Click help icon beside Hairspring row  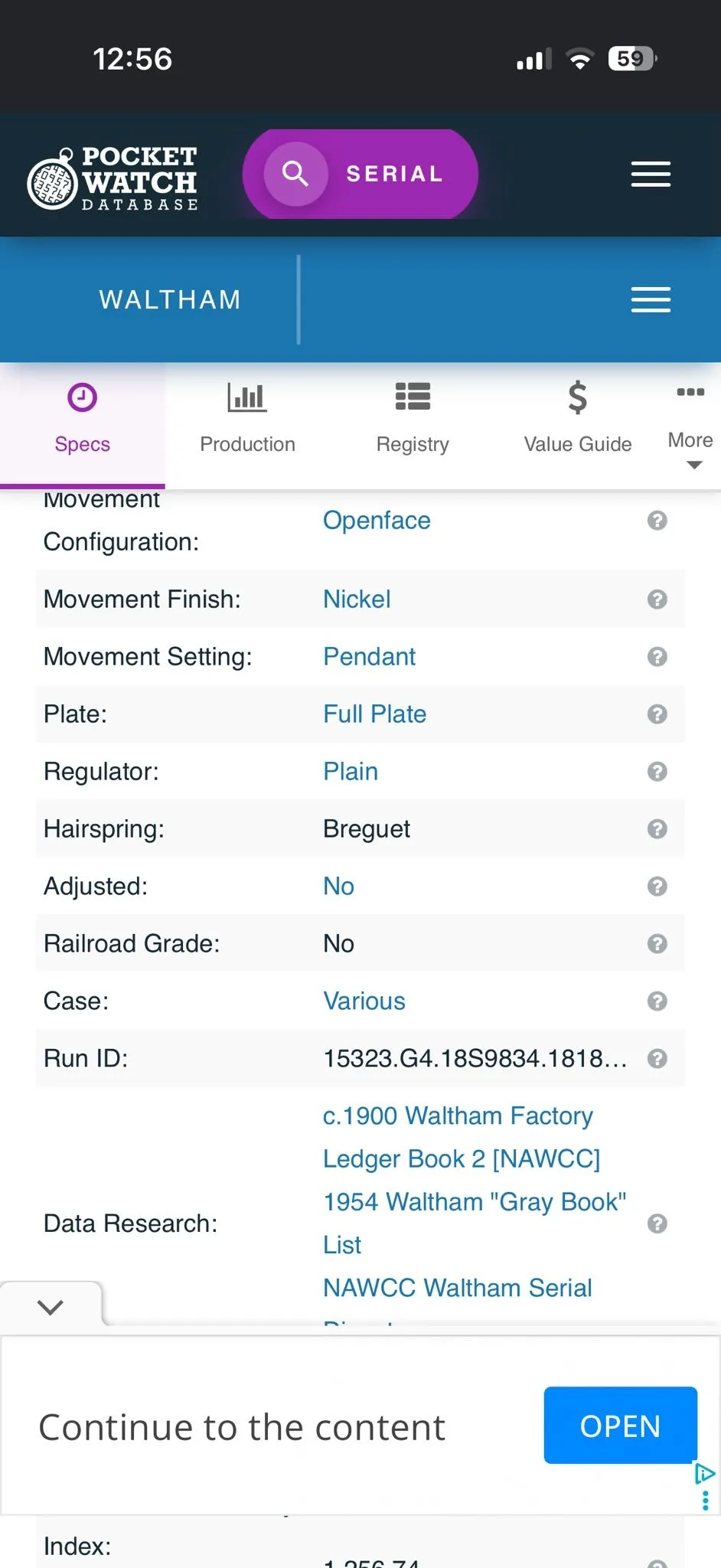[657, 829]
